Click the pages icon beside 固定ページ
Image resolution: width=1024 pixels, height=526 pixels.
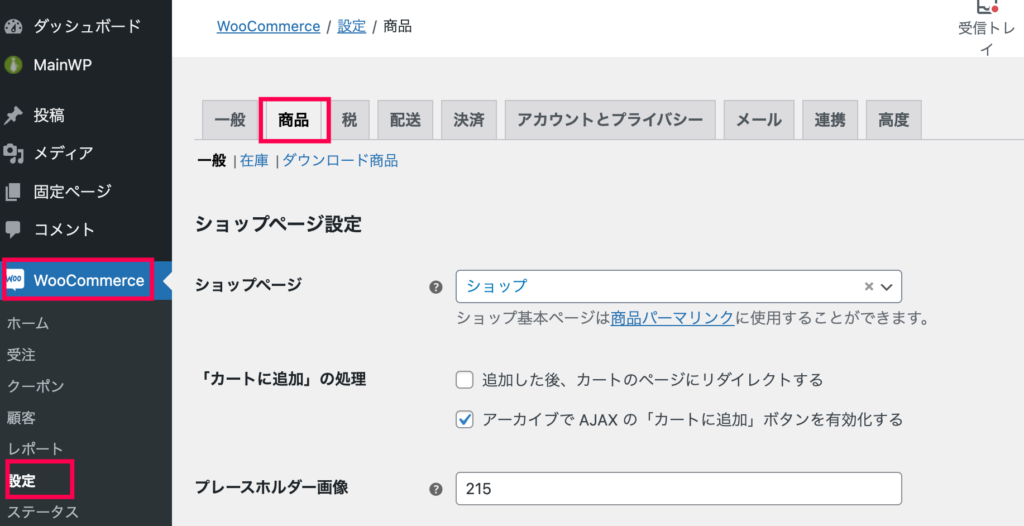click(x=13, y=192)
